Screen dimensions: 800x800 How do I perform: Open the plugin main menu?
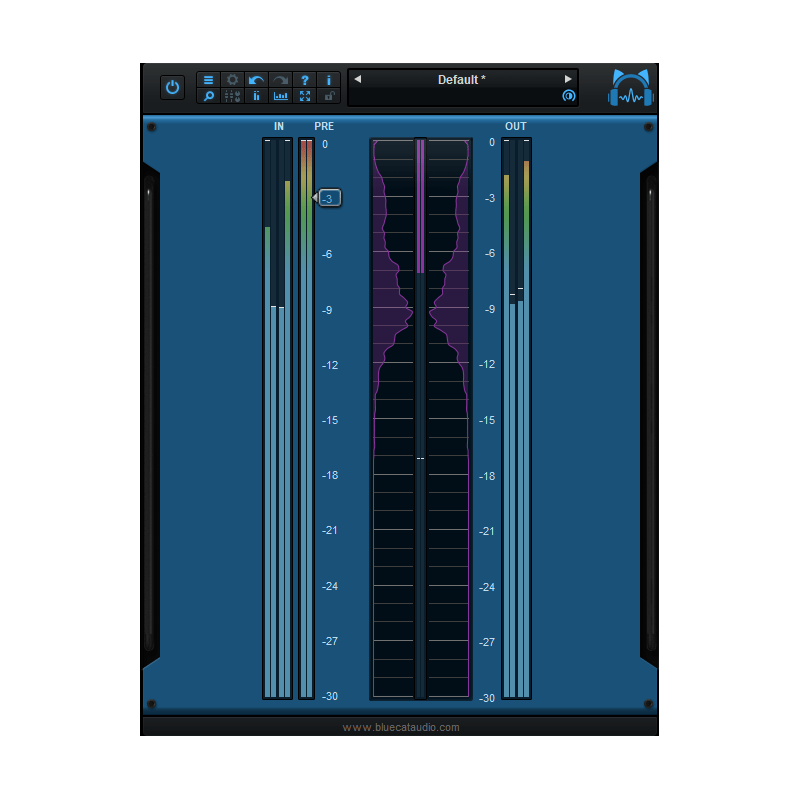[x=208, y=80]
